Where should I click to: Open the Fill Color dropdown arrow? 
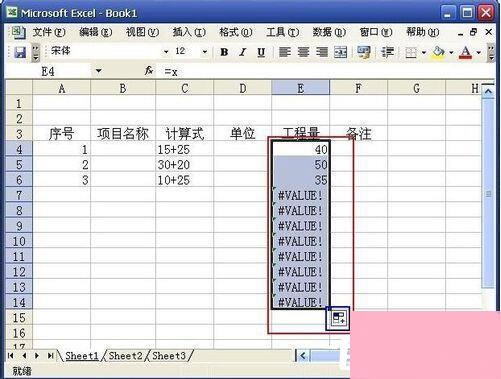pyautogui.click(x=451, y=53)
